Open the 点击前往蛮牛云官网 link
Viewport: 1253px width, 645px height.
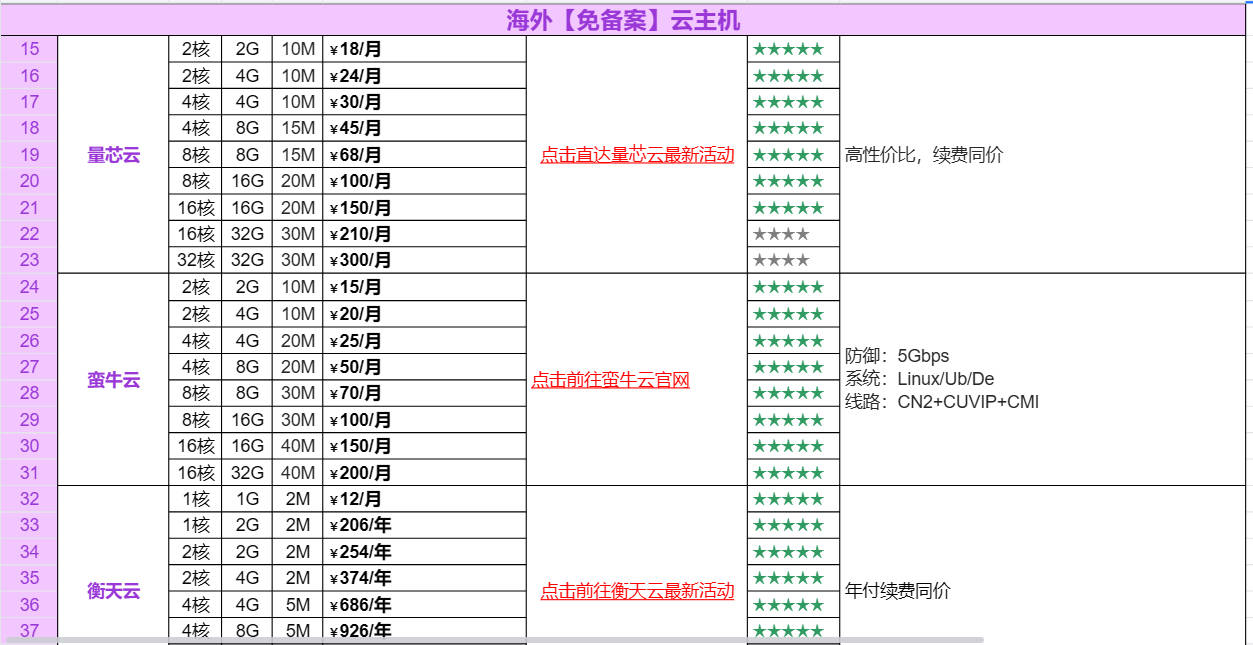[610, 380]
